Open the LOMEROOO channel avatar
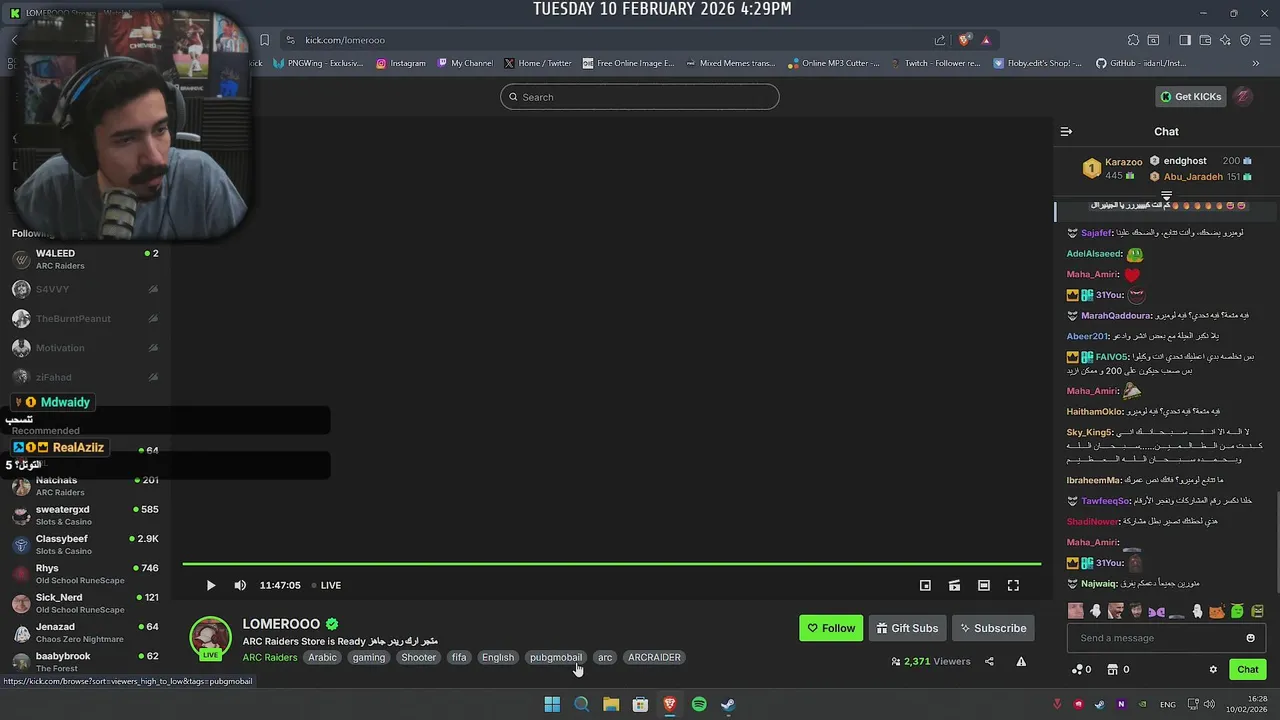Image resolution: width=1280 pixels, height=720 pixels. pyautogui.click(x=210, y=639)
